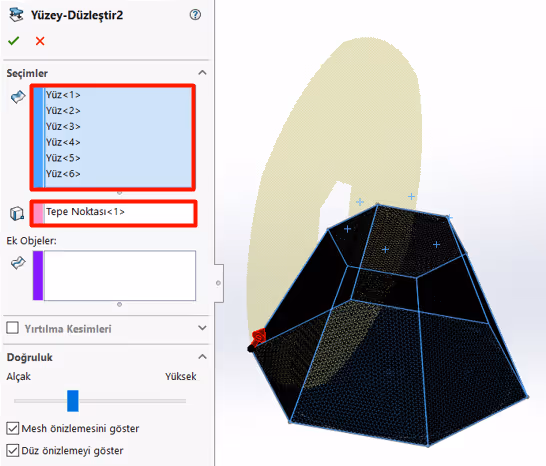Image resolution: width=546 pixels, height=466 pixels.
Task: Select Yüz<2> in the selection list
Action: pos(63,110)
